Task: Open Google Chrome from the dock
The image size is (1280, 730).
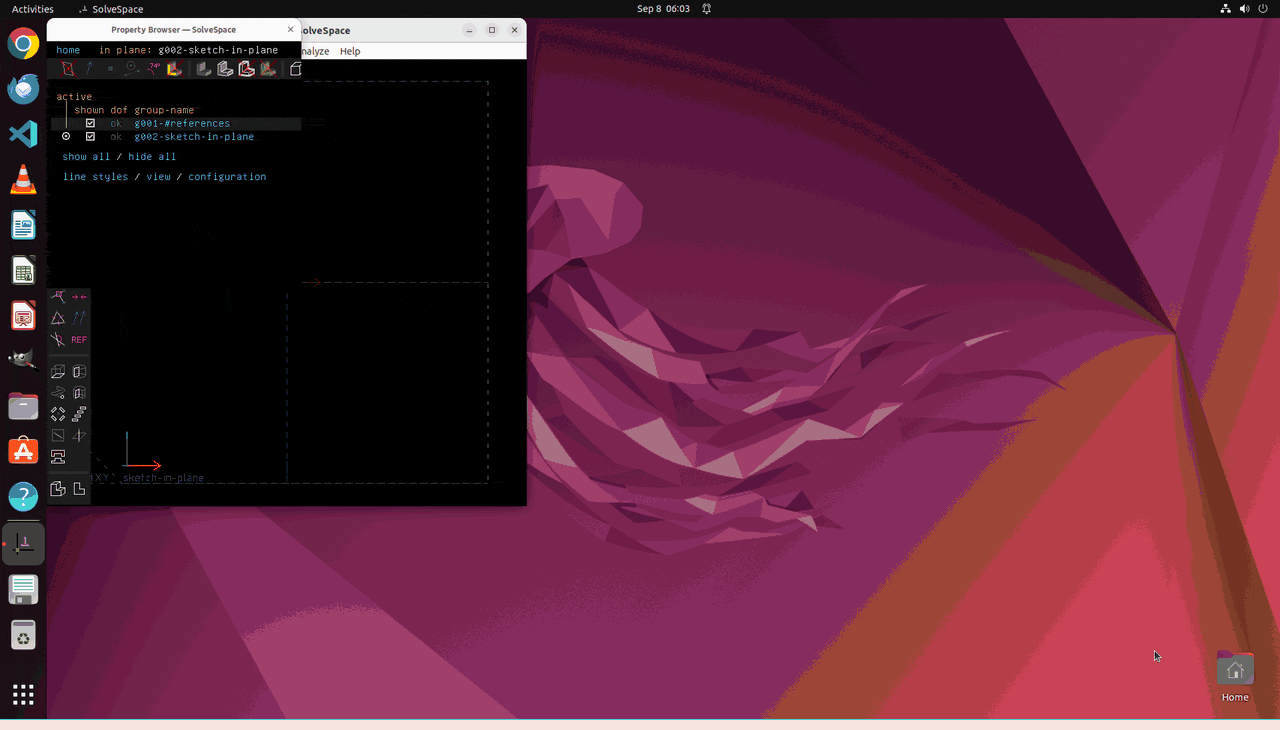Action: (x=23, y=44)
